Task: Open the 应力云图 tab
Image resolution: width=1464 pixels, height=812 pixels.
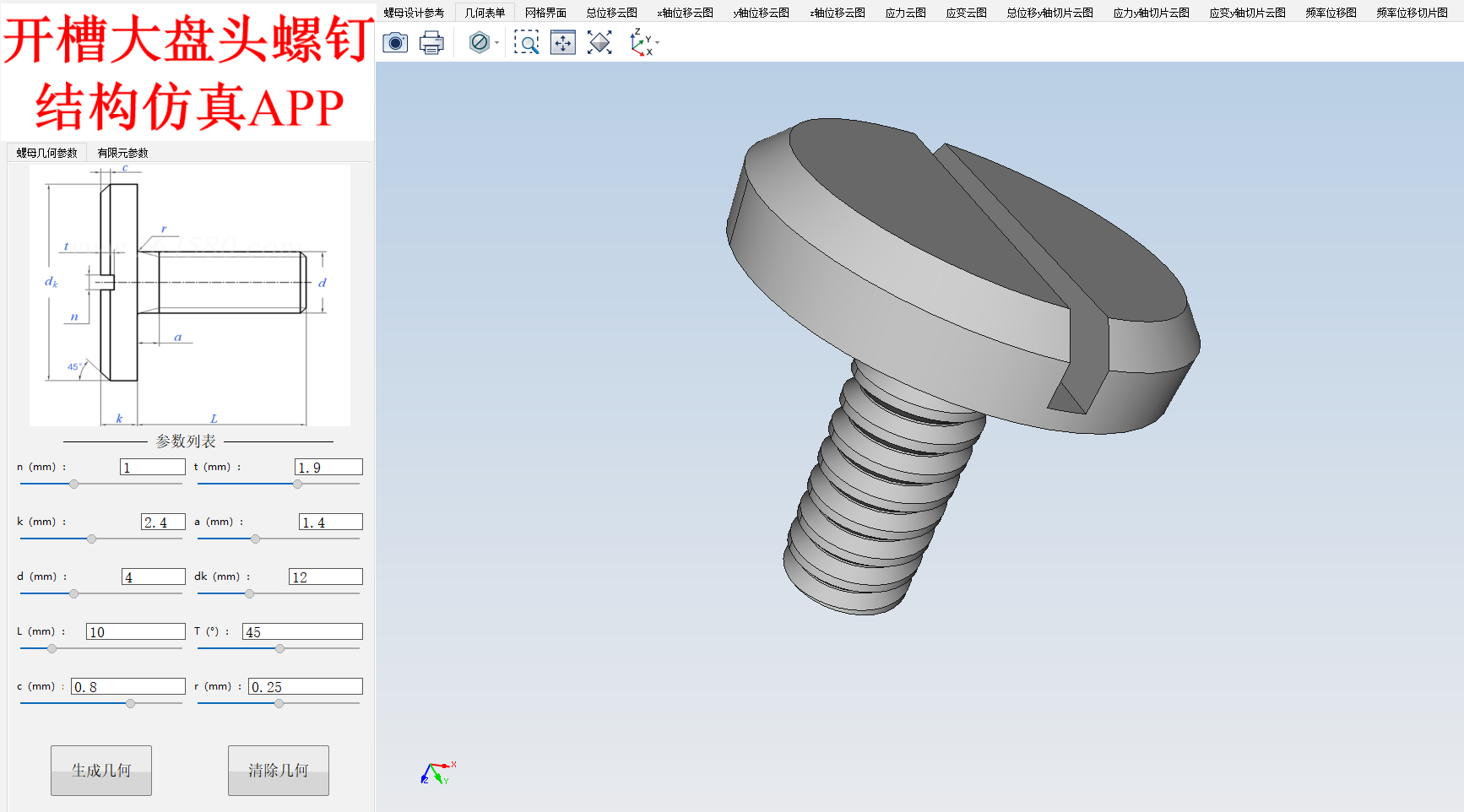Action: click(906, 13)
